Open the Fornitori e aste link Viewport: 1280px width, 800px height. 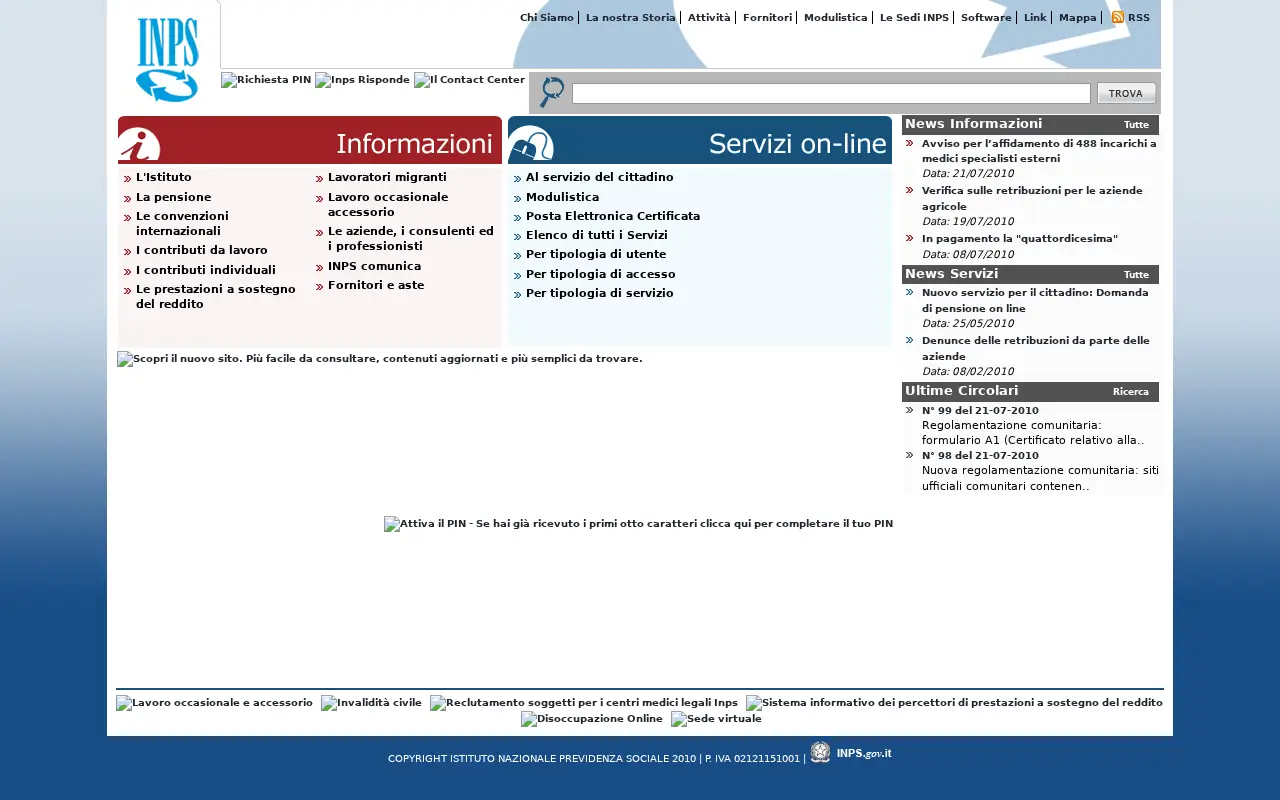376,285
